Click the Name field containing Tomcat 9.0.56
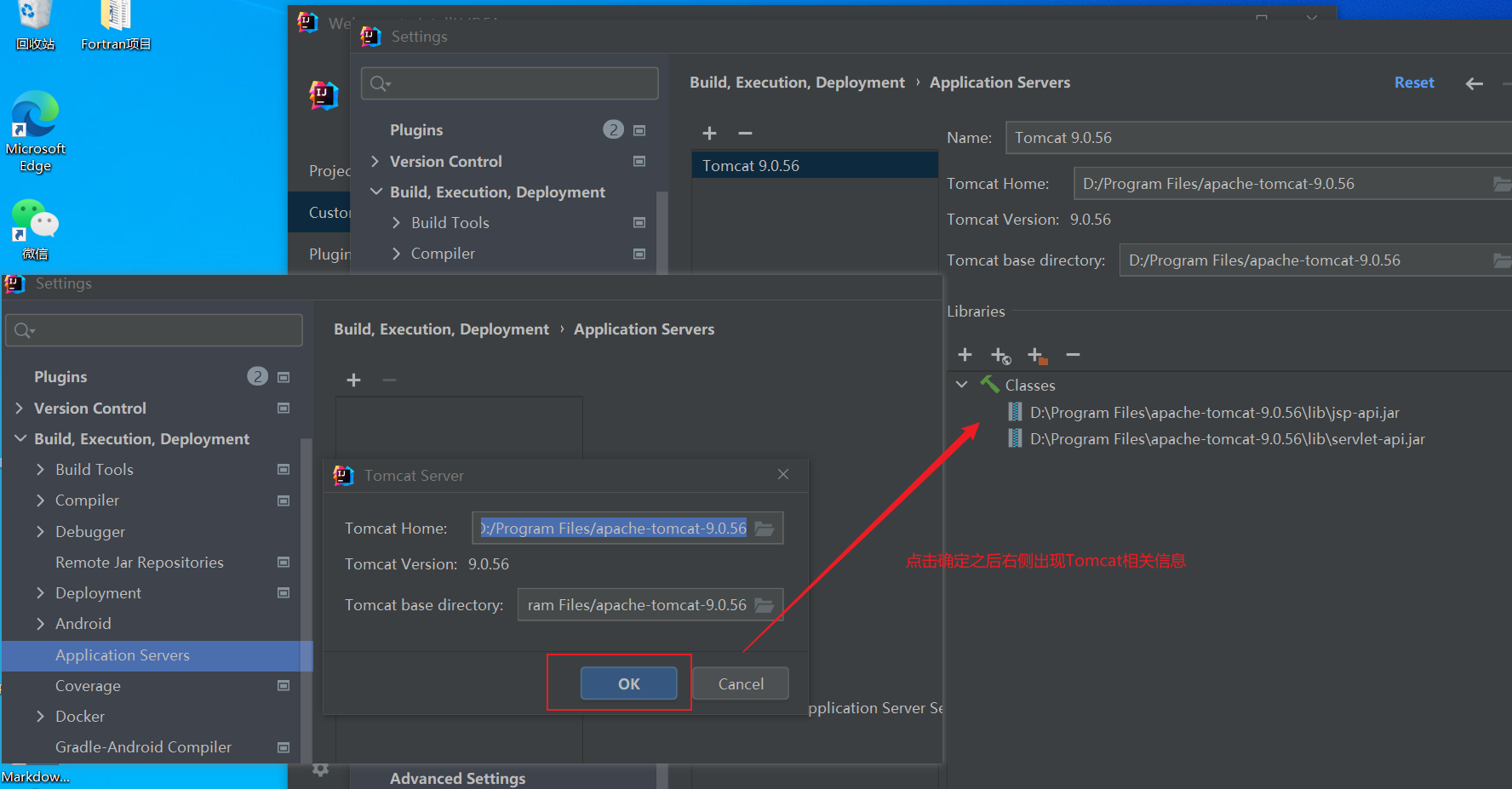1512x789 pixels. click(1258, 138)
